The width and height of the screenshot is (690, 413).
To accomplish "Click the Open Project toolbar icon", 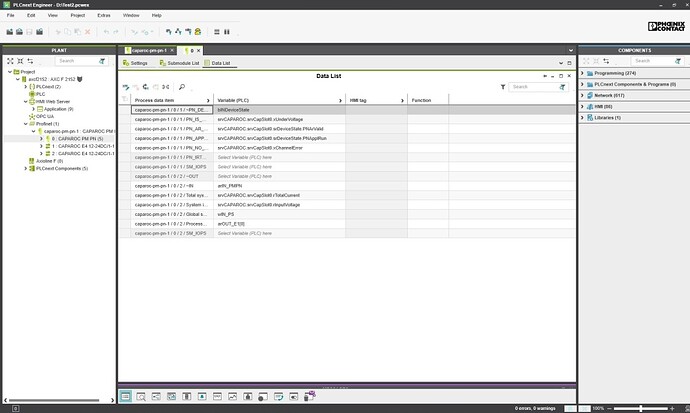I will point(19,32).
